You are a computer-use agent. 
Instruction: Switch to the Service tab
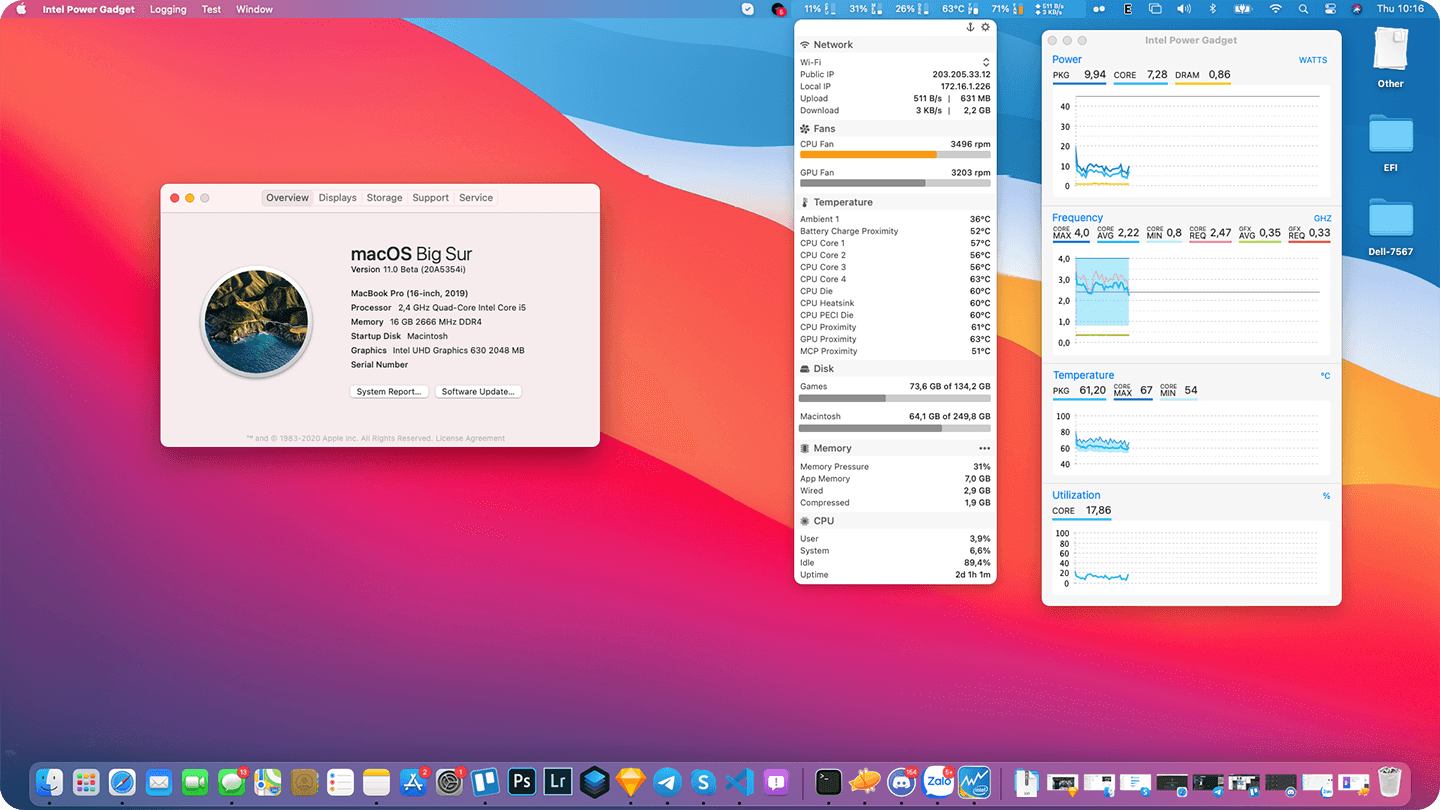coord(476,198)
